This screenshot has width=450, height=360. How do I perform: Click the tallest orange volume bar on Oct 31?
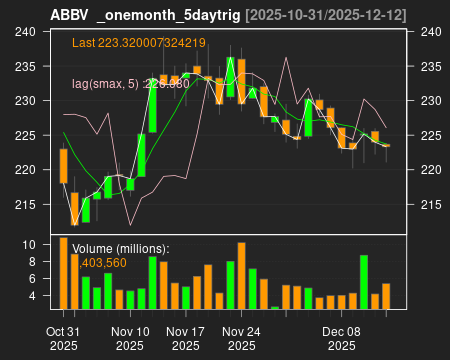coord(63,273)
